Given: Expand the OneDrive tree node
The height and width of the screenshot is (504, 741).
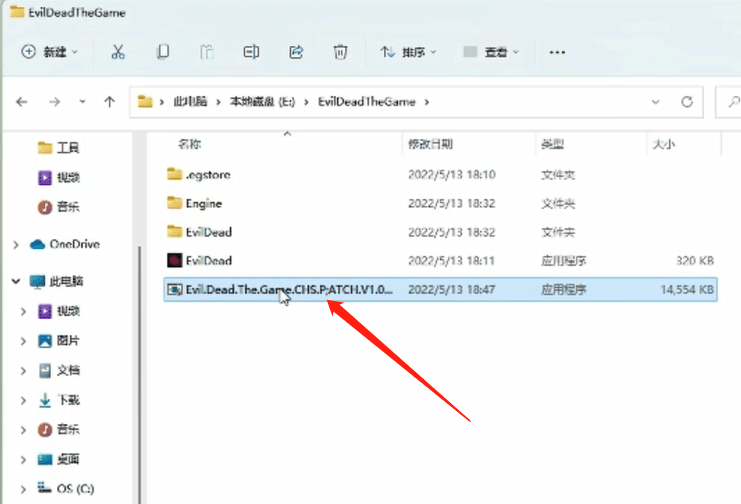Looking at the screenshot, I should [16, 244].
